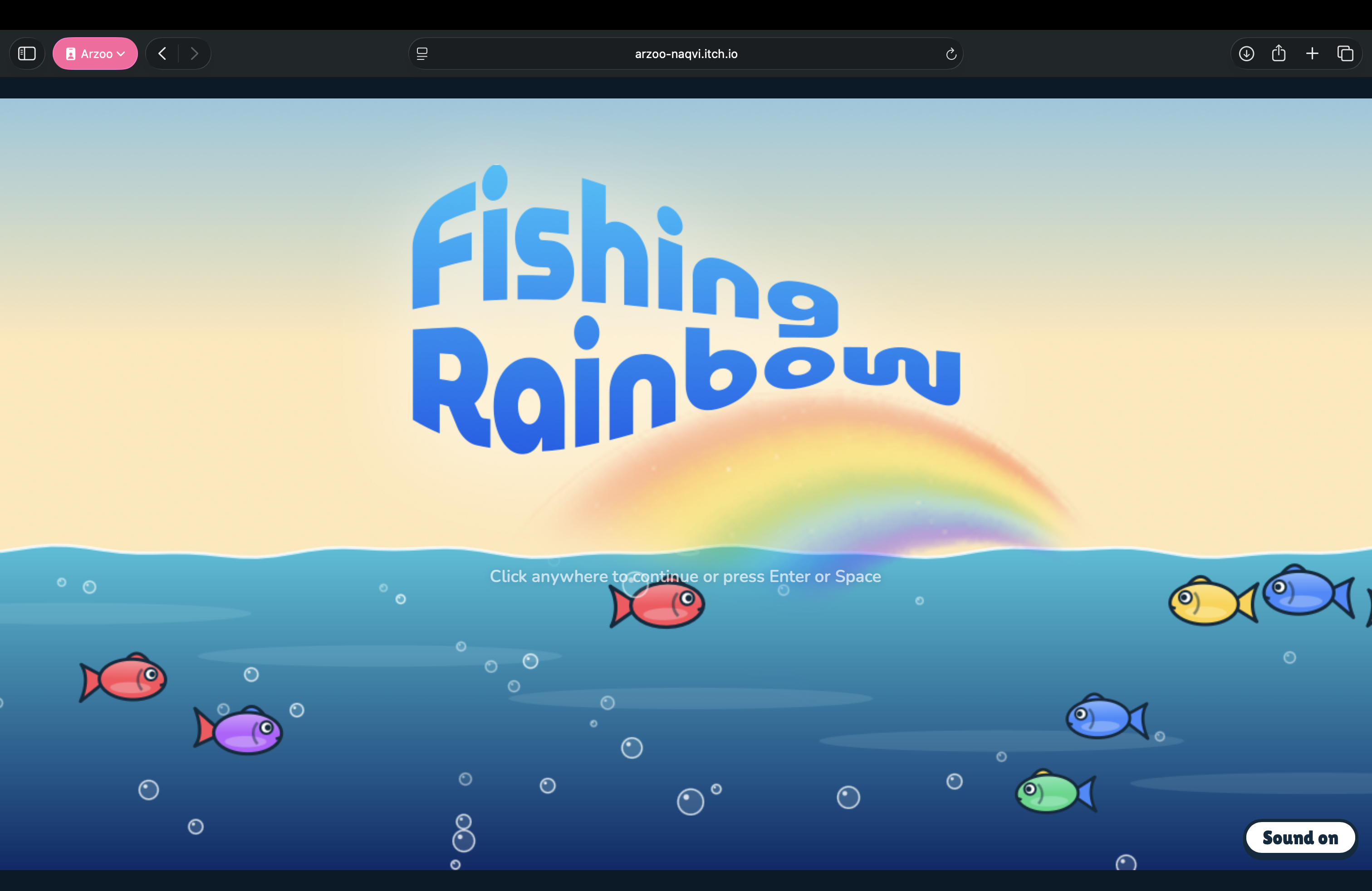Open the Share menu
The height and width of the screenshot is (891, 1372).
[x=1279, y=54]
